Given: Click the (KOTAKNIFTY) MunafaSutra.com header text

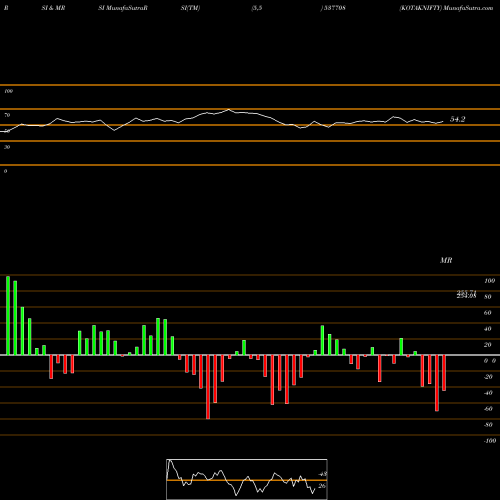Looking at the screenshot, I should point(446,8).
